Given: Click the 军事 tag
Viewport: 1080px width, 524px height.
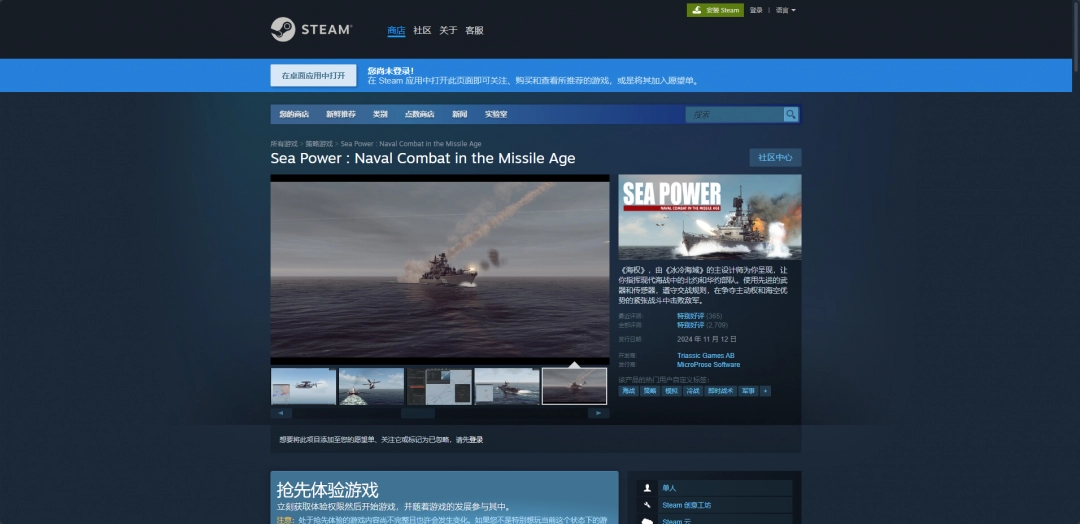Looking at the screenshot, I should point(747,391).
